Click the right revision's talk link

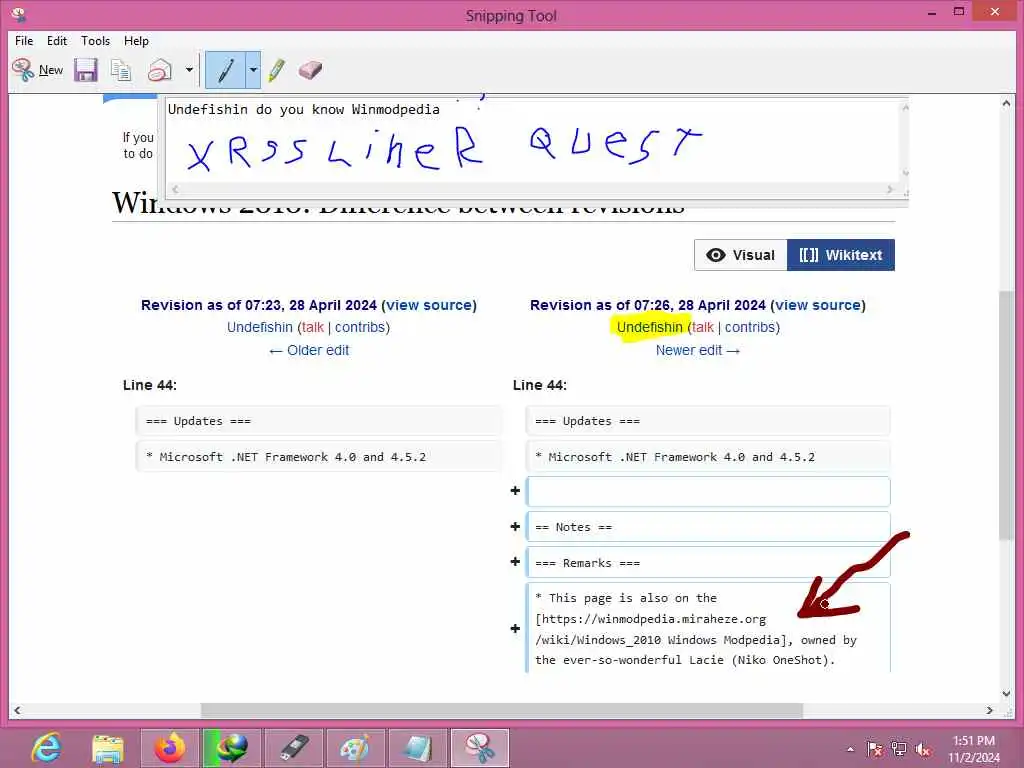(x=703, y=327)
